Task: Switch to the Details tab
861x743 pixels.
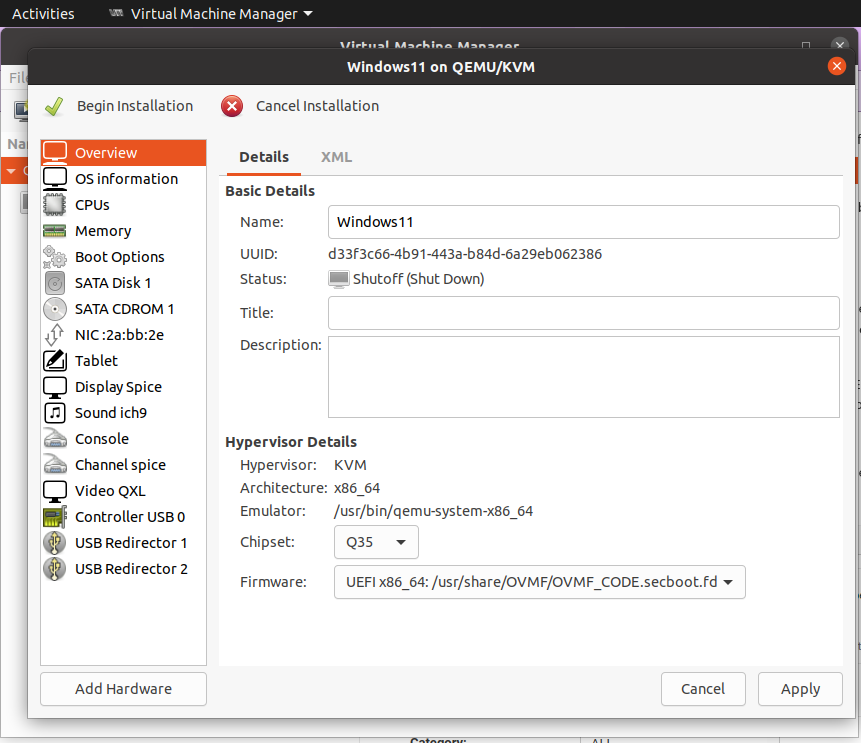Action: coord(264,157)
